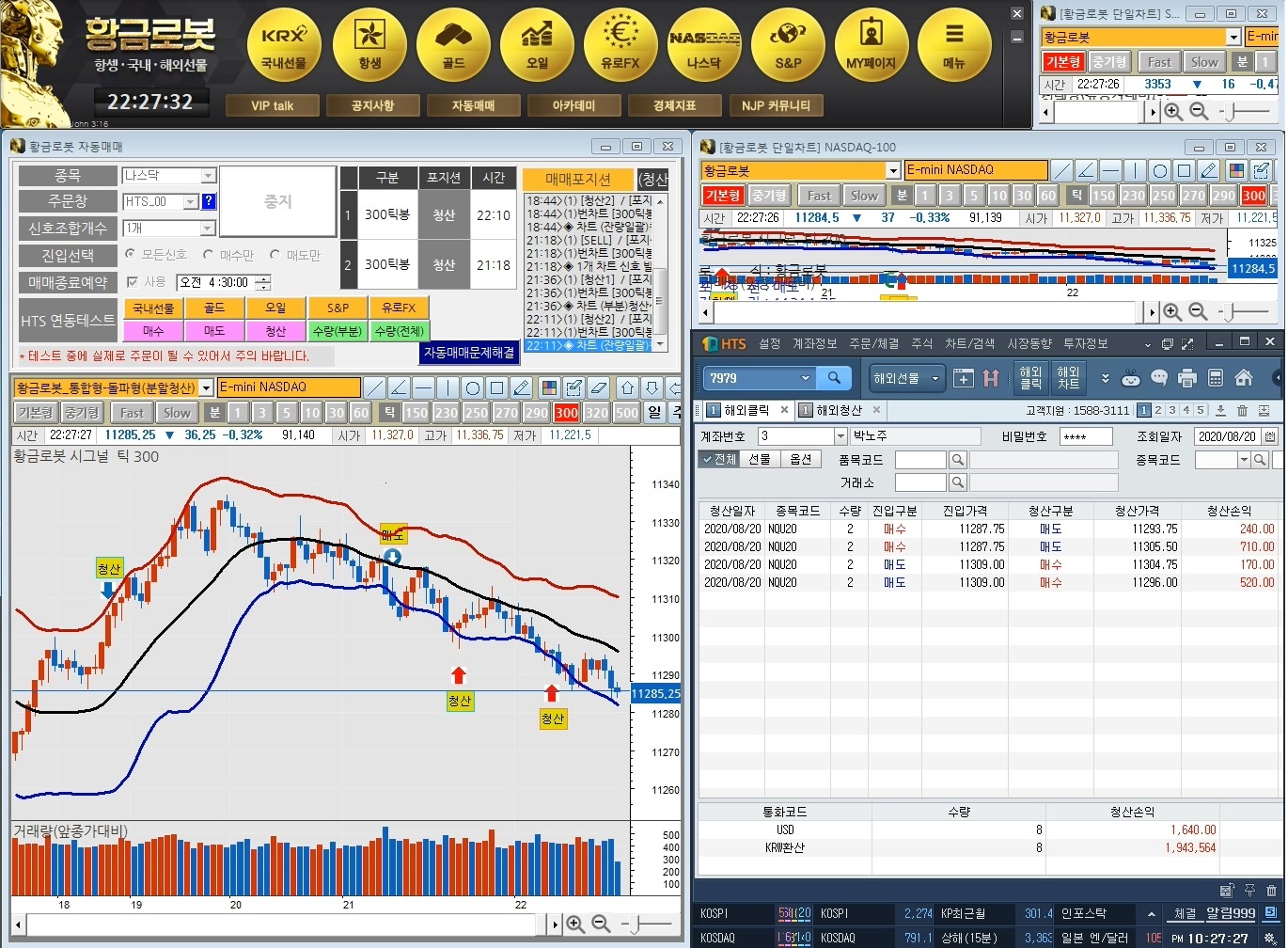Open color palette in bottom-left chart toolbar
Viewport: 1288px width, 948px height.
tap(549, 387)
